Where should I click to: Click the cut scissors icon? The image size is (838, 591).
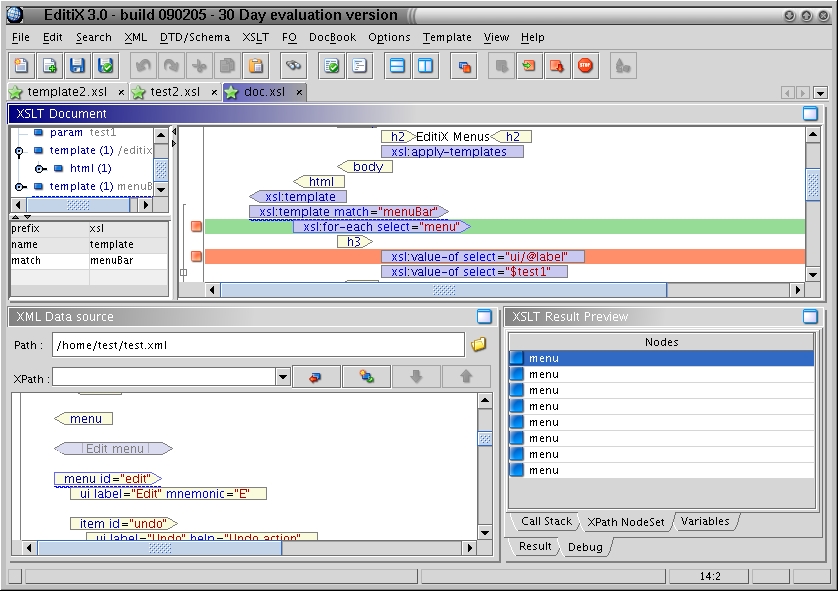coord(199,66)
